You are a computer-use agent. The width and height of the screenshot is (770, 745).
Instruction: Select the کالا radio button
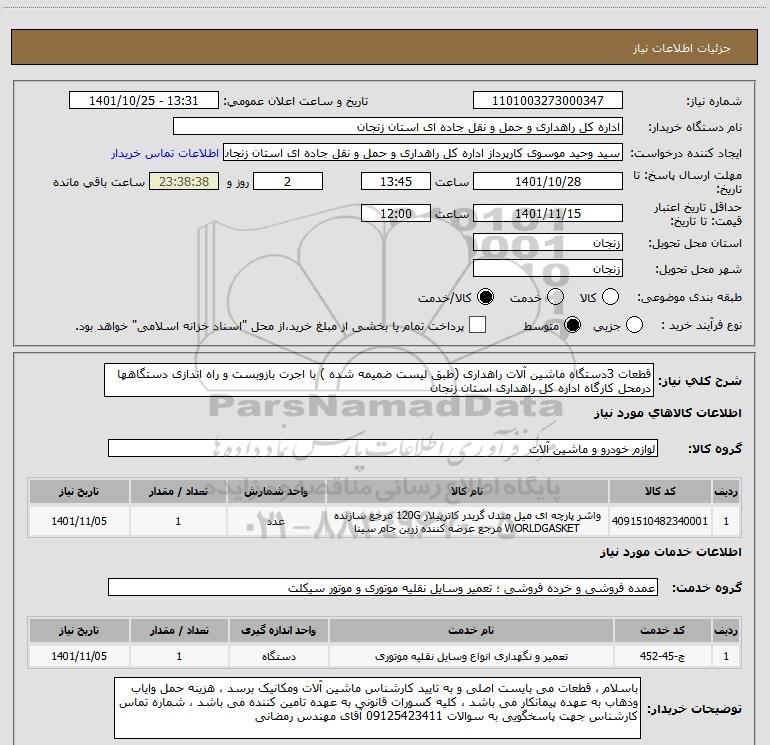(x=610, y=297)
